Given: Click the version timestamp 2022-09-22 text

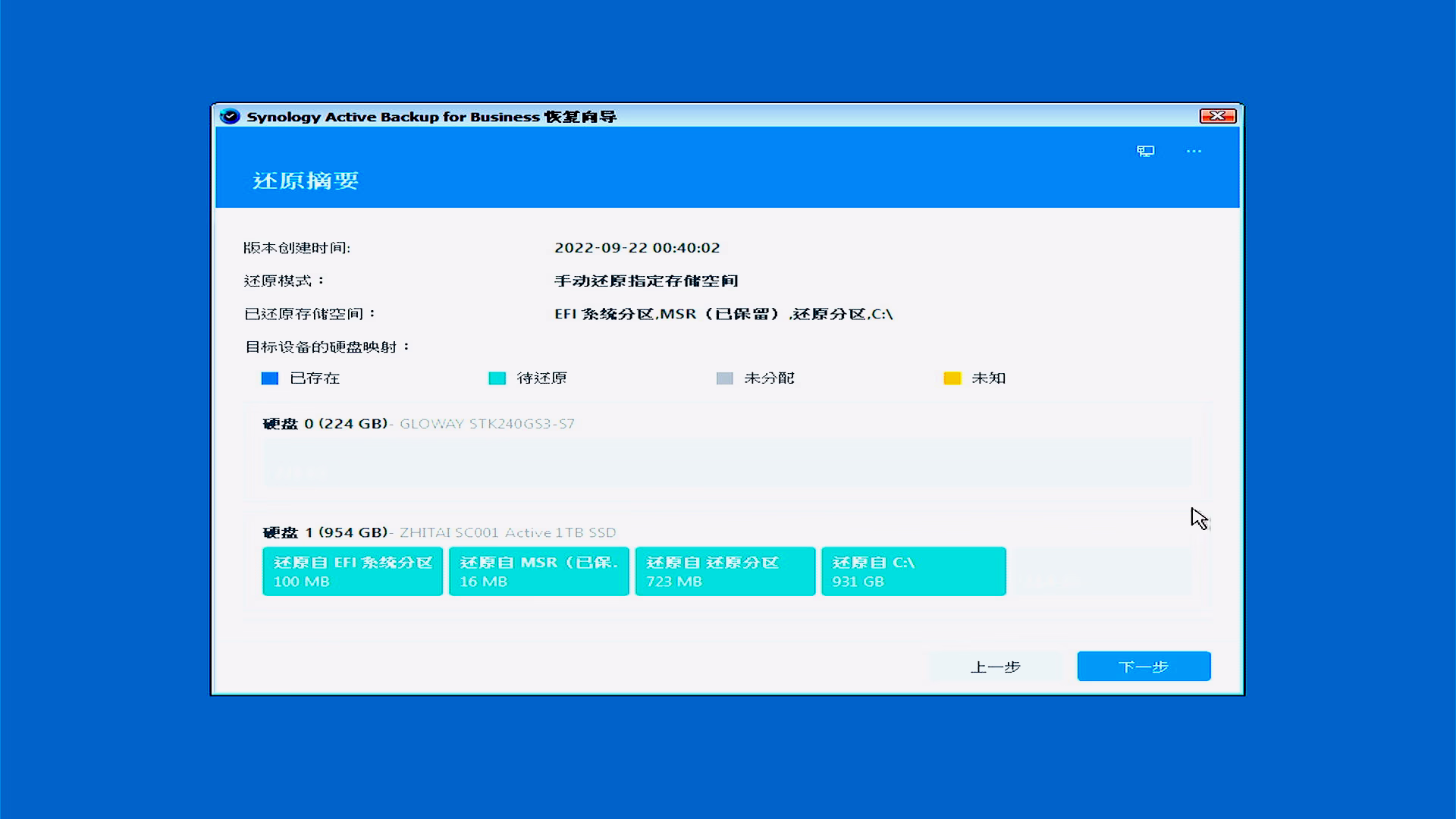Looking at the screenshot, I should click(x=636, y=248).
